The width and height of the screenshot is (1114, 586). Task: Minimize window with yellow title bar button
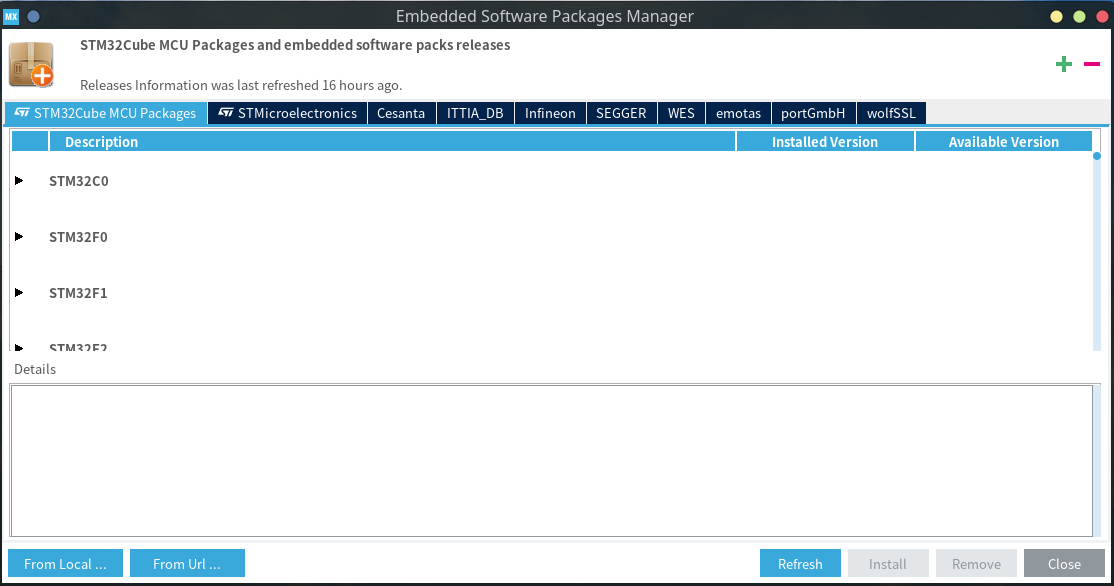pos(1056,16)
